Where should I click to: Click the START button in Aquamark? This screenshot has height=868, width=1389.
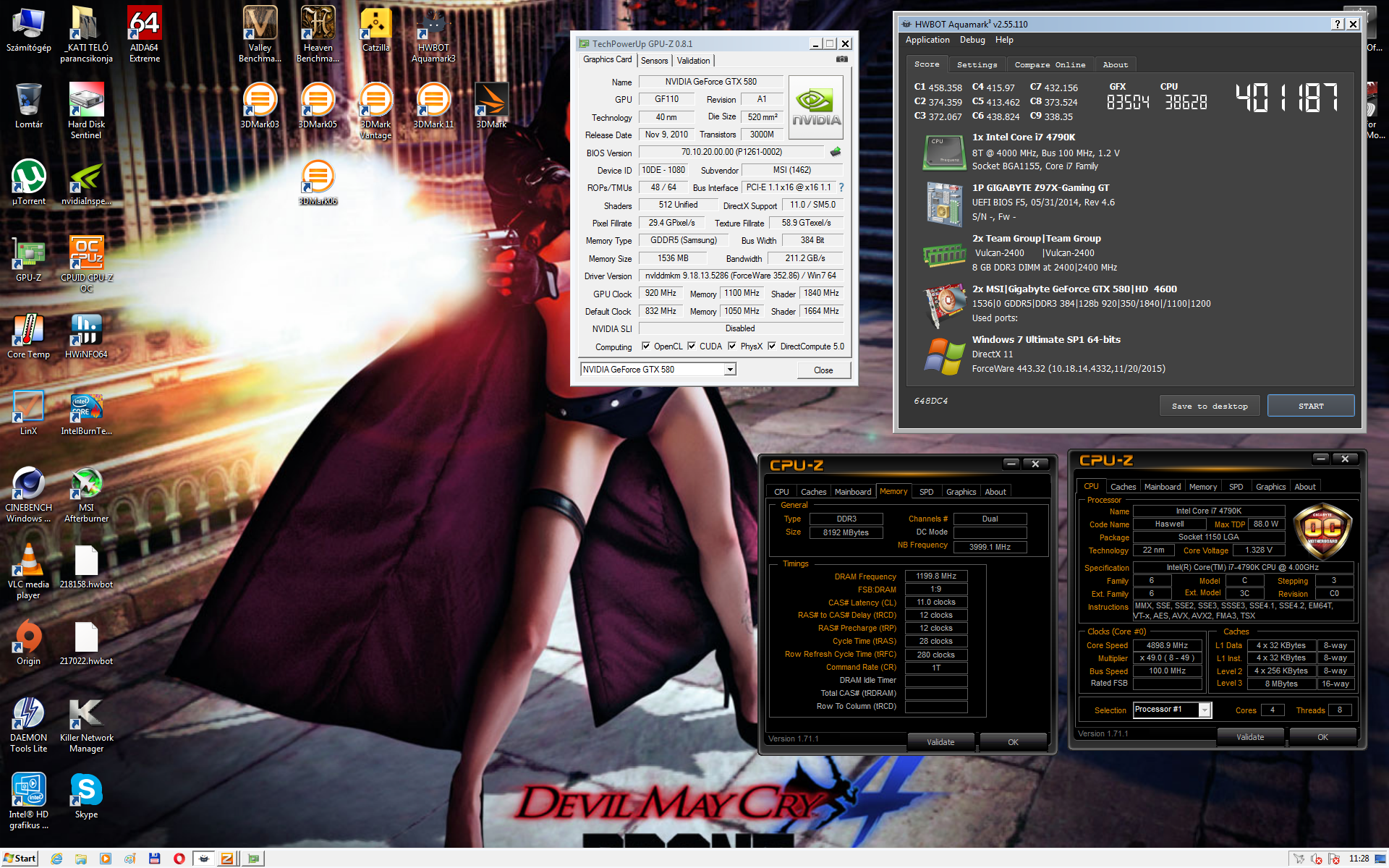pyautogui.click(x=1310, y=406)
